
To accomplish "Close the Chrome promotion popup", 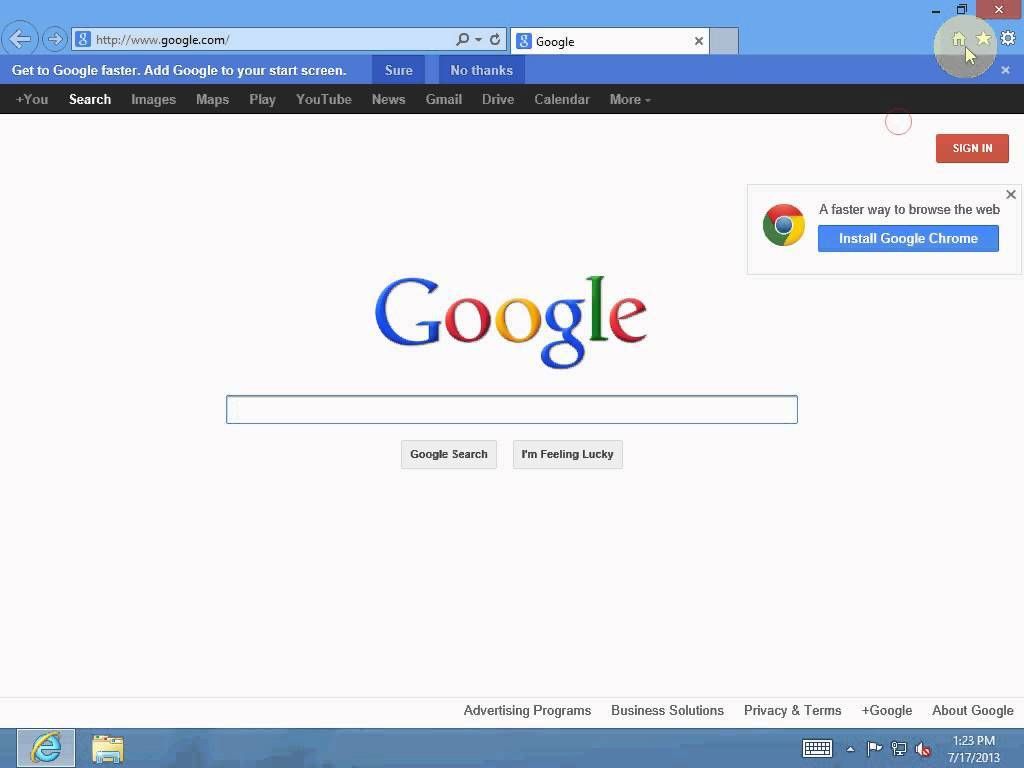I will click(1011, 195).
